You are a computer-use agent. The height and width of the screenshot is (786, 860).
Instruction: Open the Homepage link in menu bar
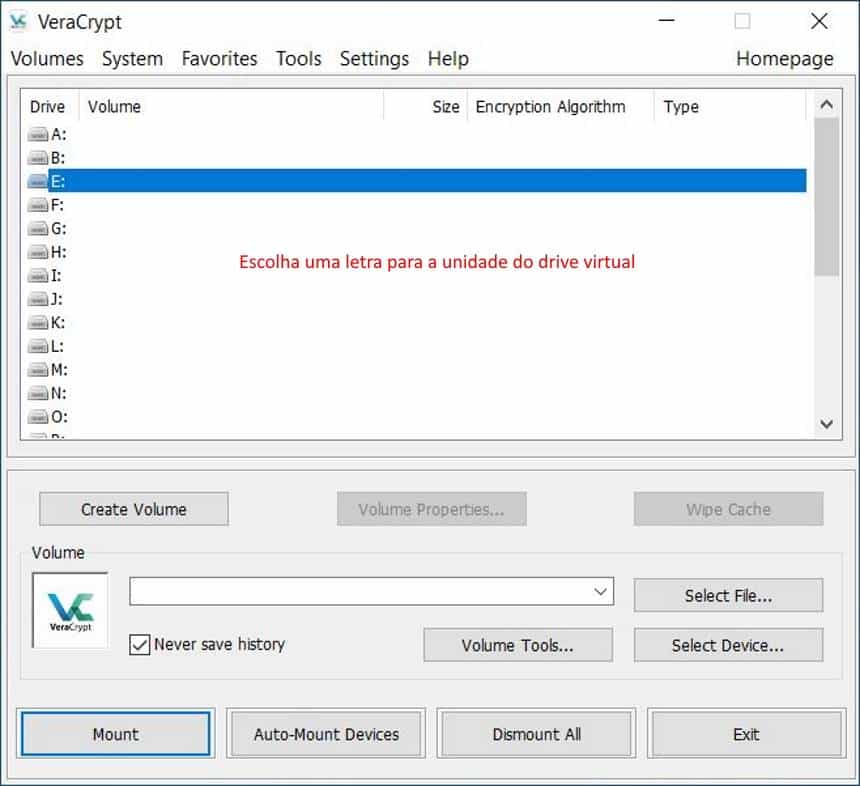[x=784, y=59]
